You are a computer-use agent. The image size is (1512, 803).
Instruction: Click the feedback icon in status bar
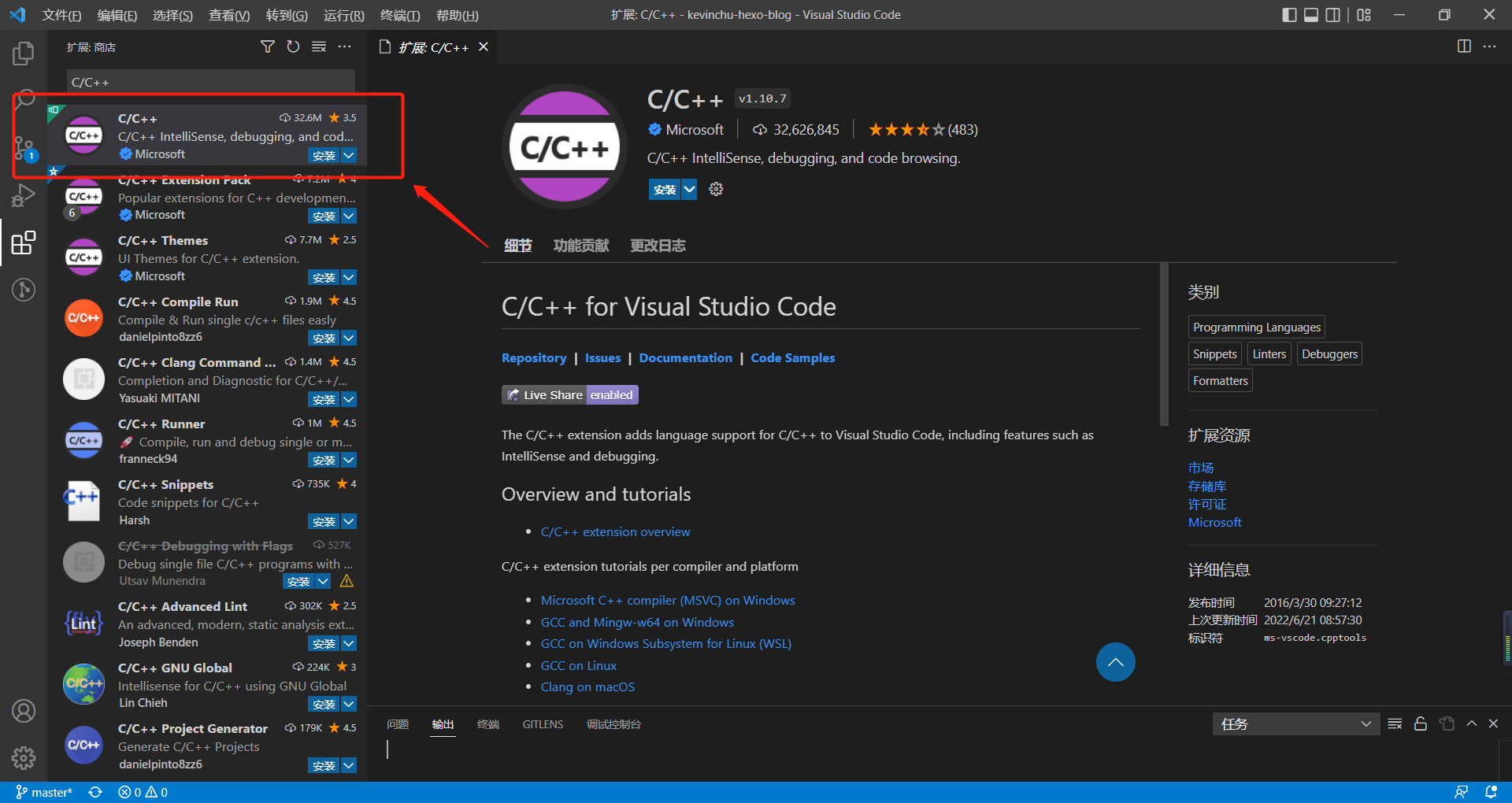(1461, 792)
